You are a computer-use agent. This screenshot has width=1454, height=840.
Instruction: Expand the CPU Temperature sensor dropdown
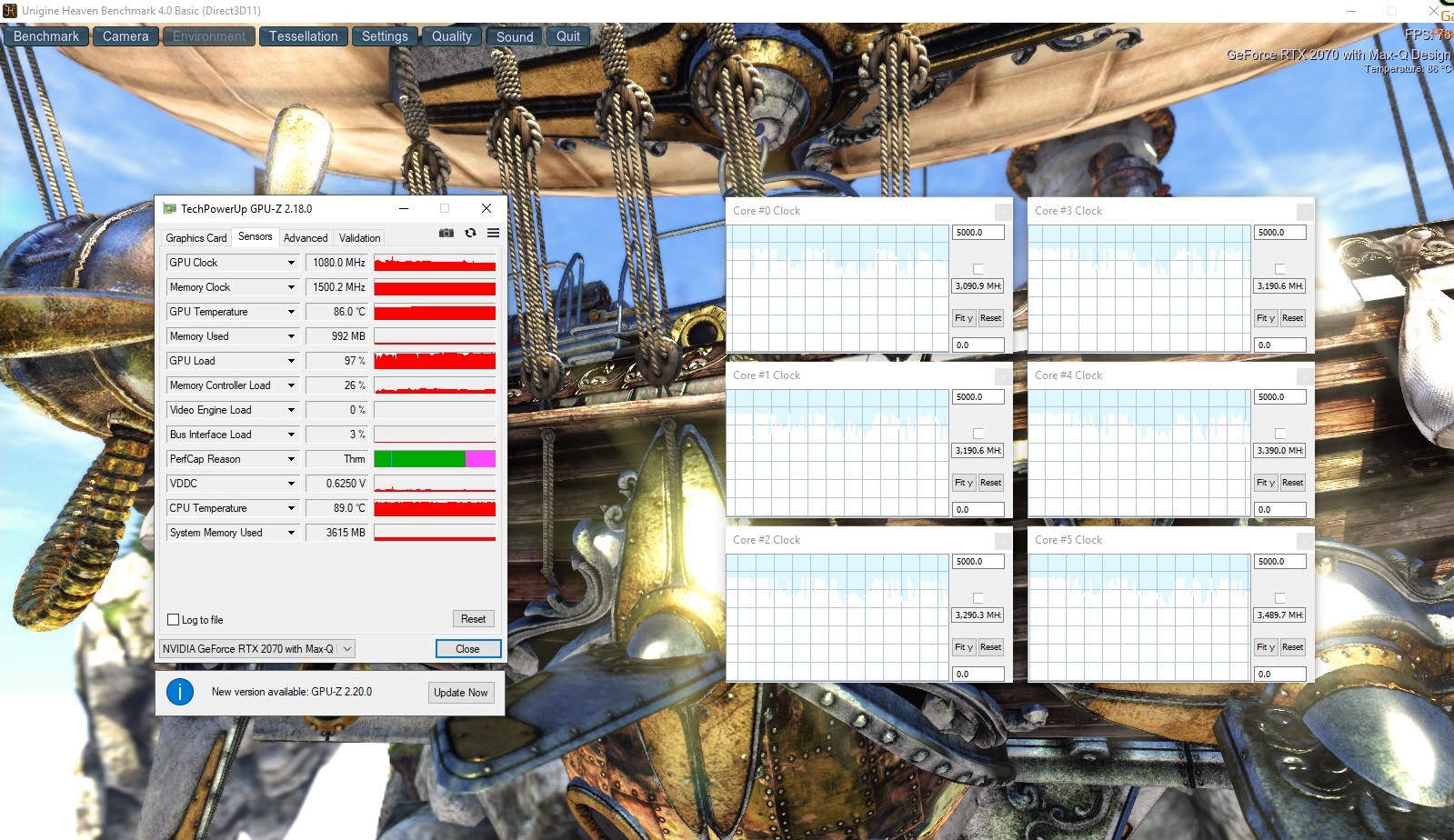tap(291, 508)
